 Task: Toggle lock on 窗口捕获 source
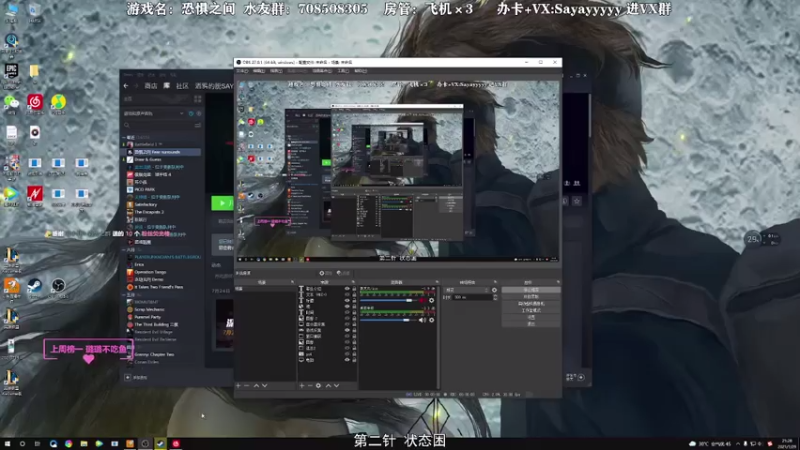click(354, 336)
